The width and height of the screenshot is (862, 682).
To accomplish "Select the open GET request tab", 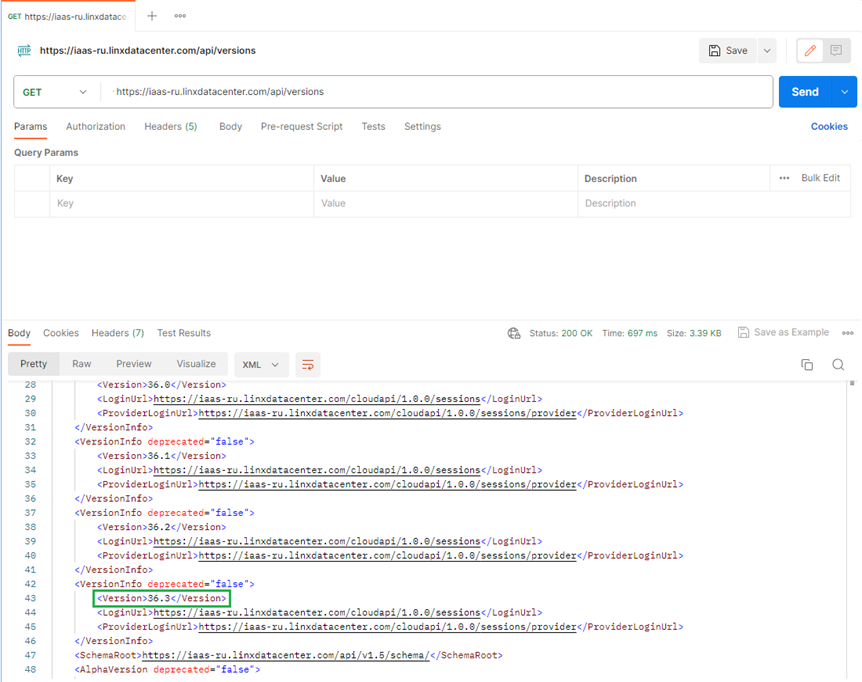I will pos(68,16).
